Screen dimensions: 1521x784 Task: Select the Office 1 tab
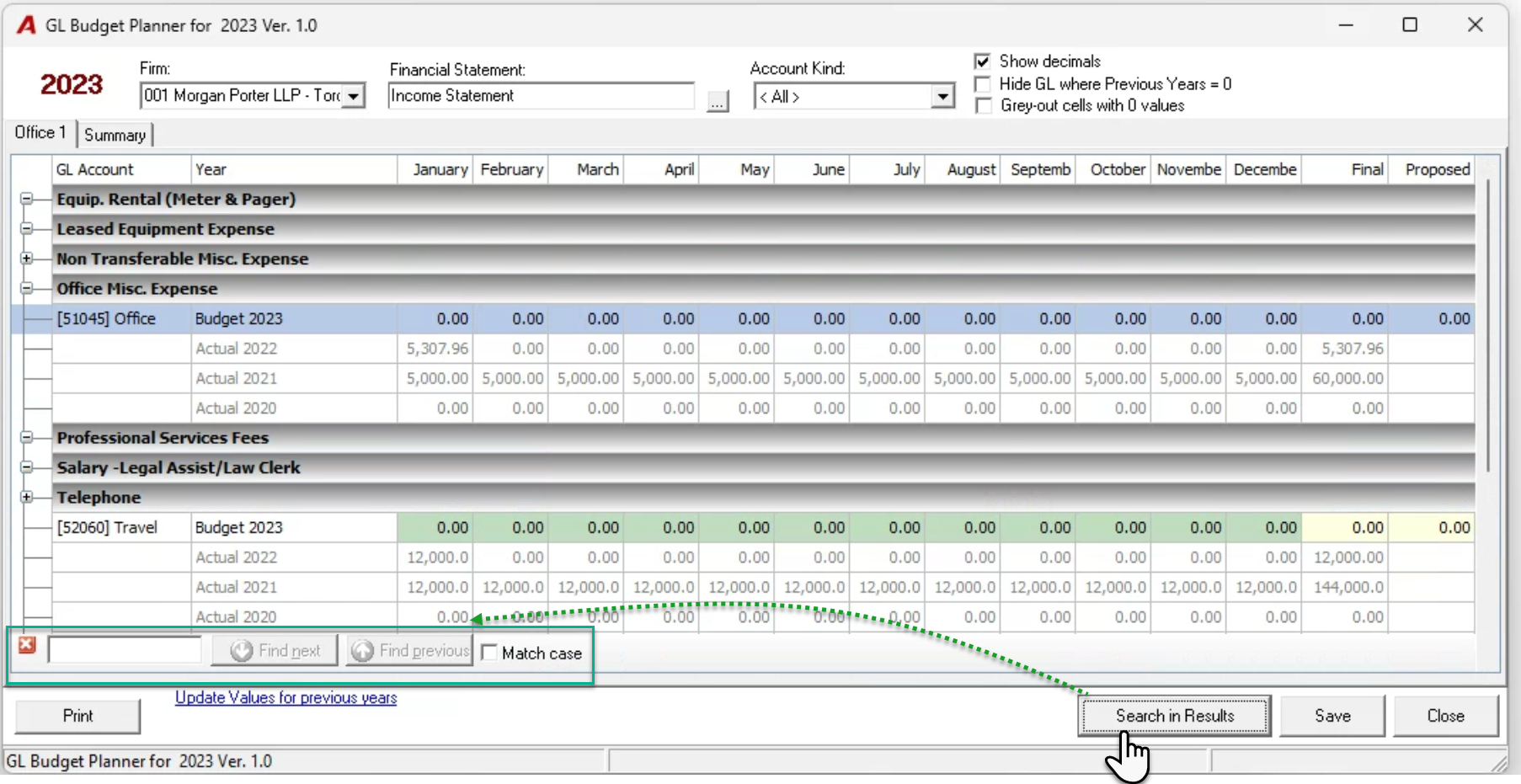(x=40, y=133)
